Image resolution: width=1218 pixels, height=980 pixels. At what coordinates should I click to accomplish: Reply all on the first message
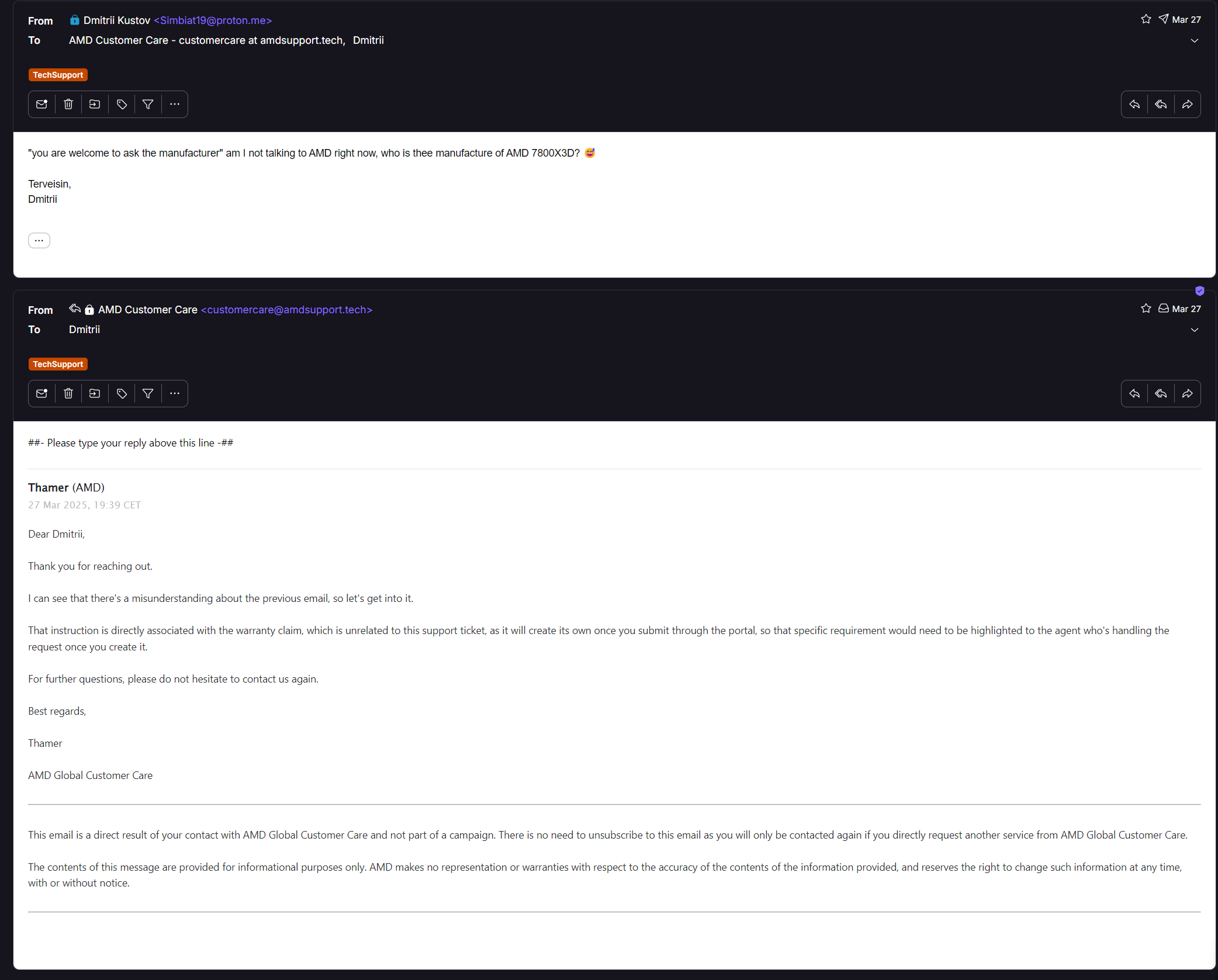(x=1161, y=105)
